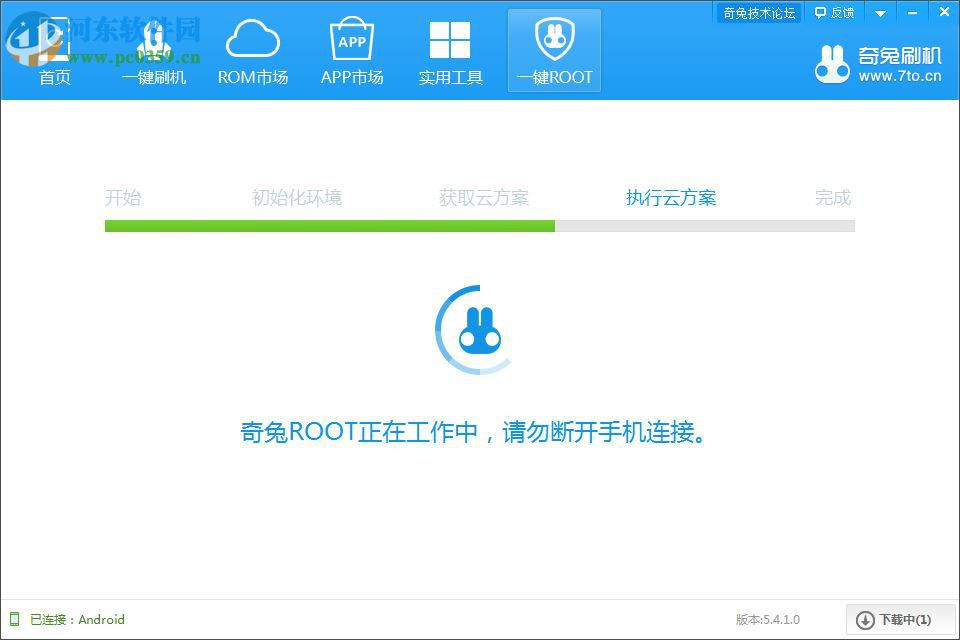Open the ROM市场 cloud market
Screen dimensions: 960x640
tap(253, 50)
